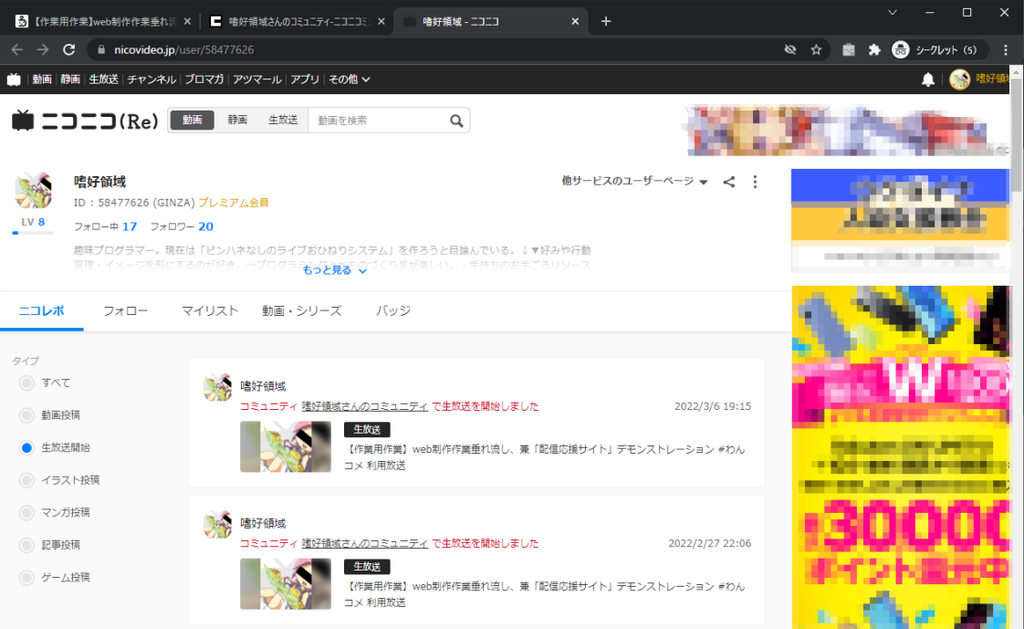Select the 動画投稿 filter radio button
1024x629 pixels.
point(27,415)
